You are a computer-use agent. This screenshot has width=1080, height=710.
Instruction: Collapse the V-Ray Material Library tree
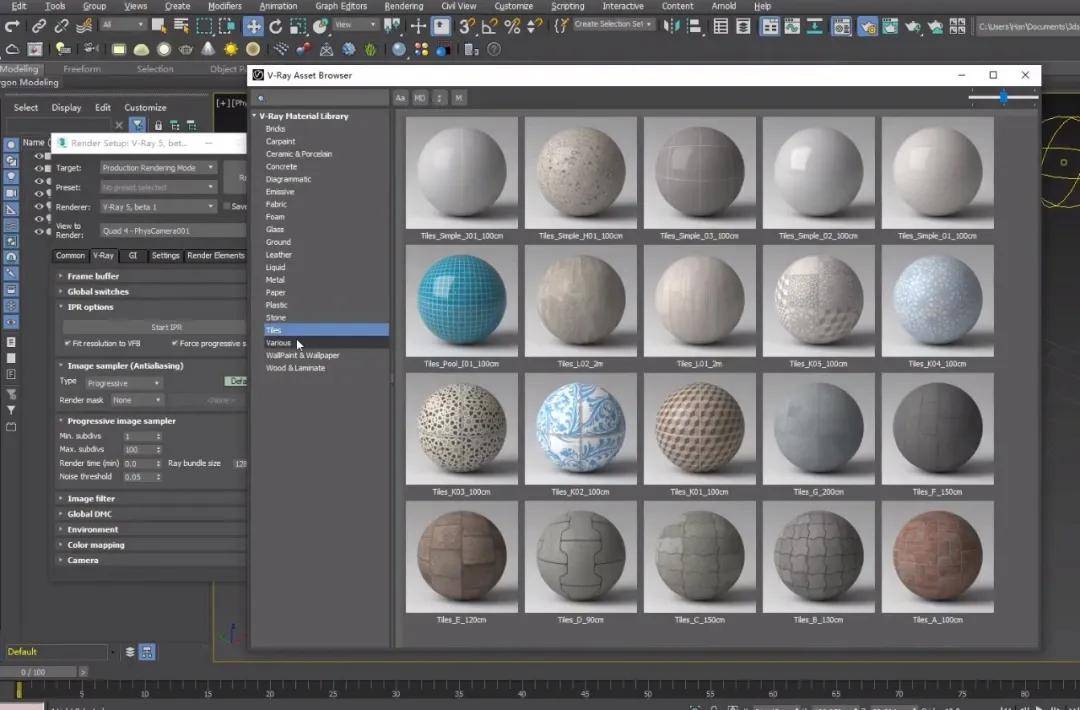(x=255, y=116)
